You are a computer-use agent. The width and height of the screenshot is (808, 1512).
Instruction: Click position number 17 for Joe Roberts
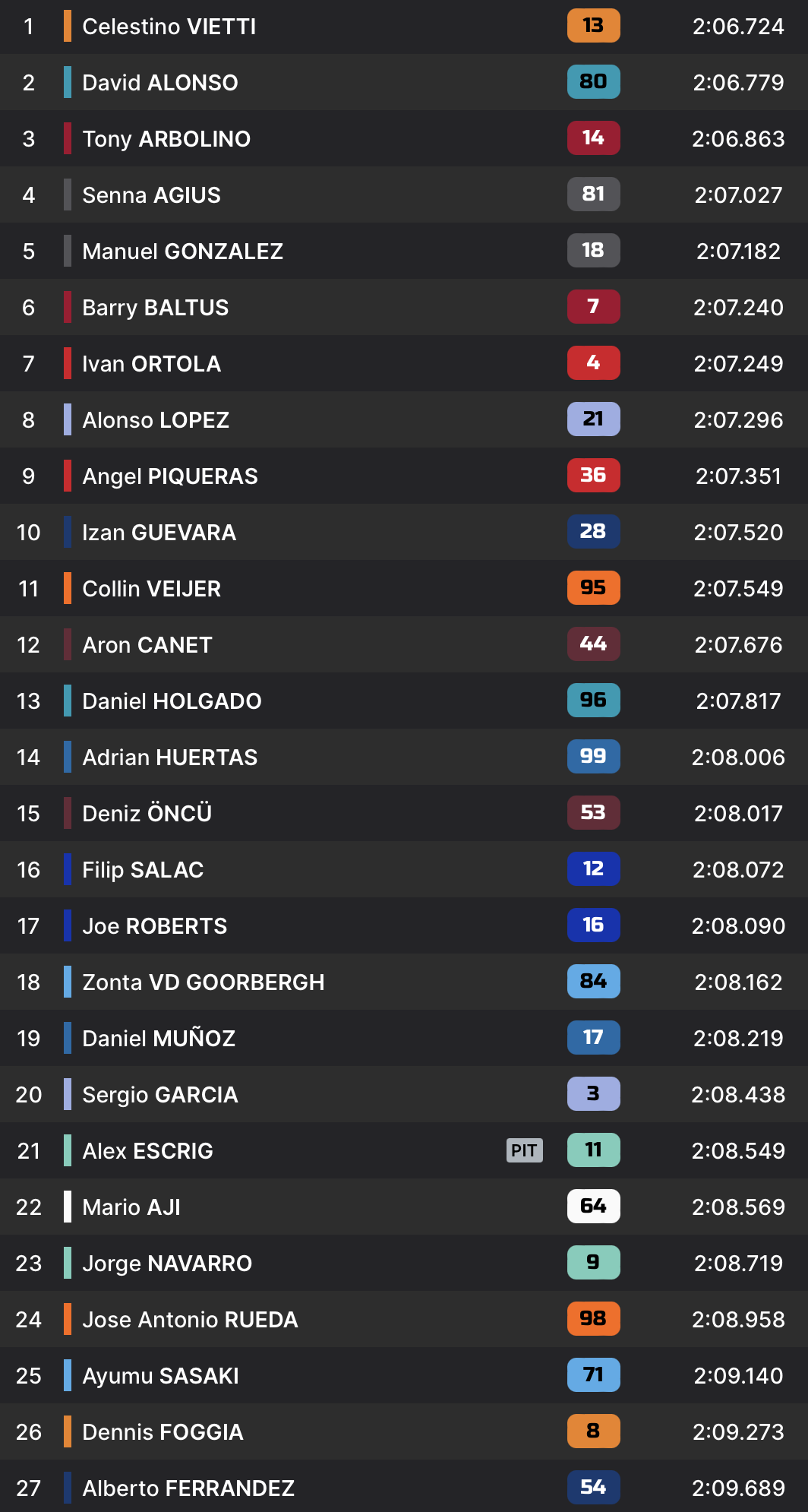28,926
